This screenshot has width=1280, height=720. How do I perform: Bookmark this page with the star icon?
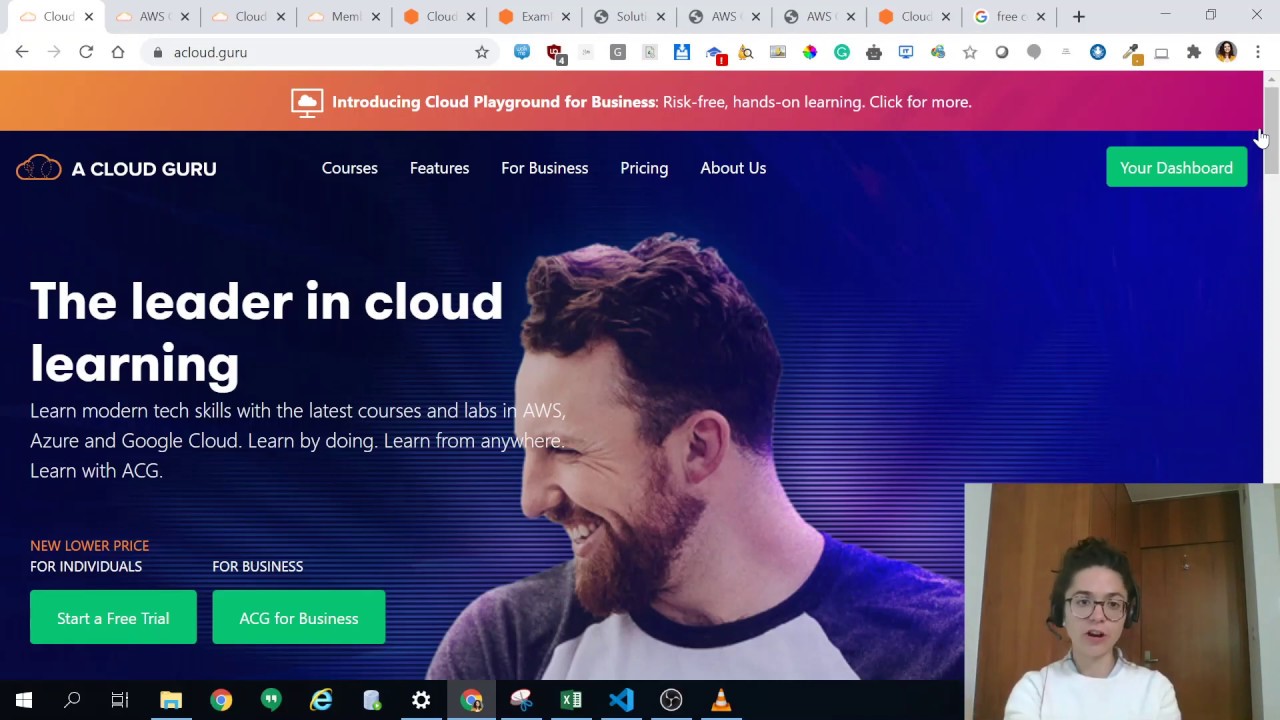pyautogui.click(x=482, y=52)
